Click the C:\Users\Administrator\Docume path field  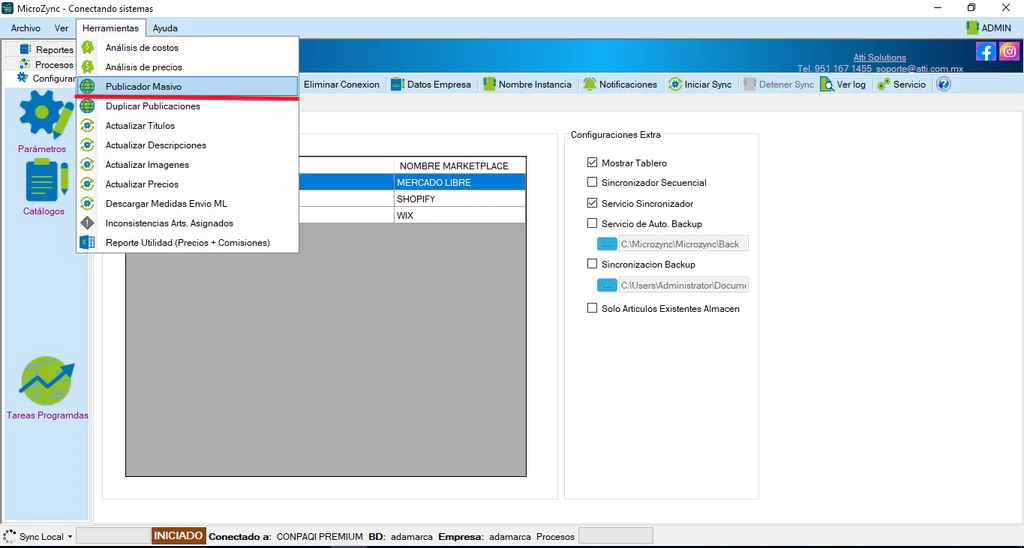683,285
